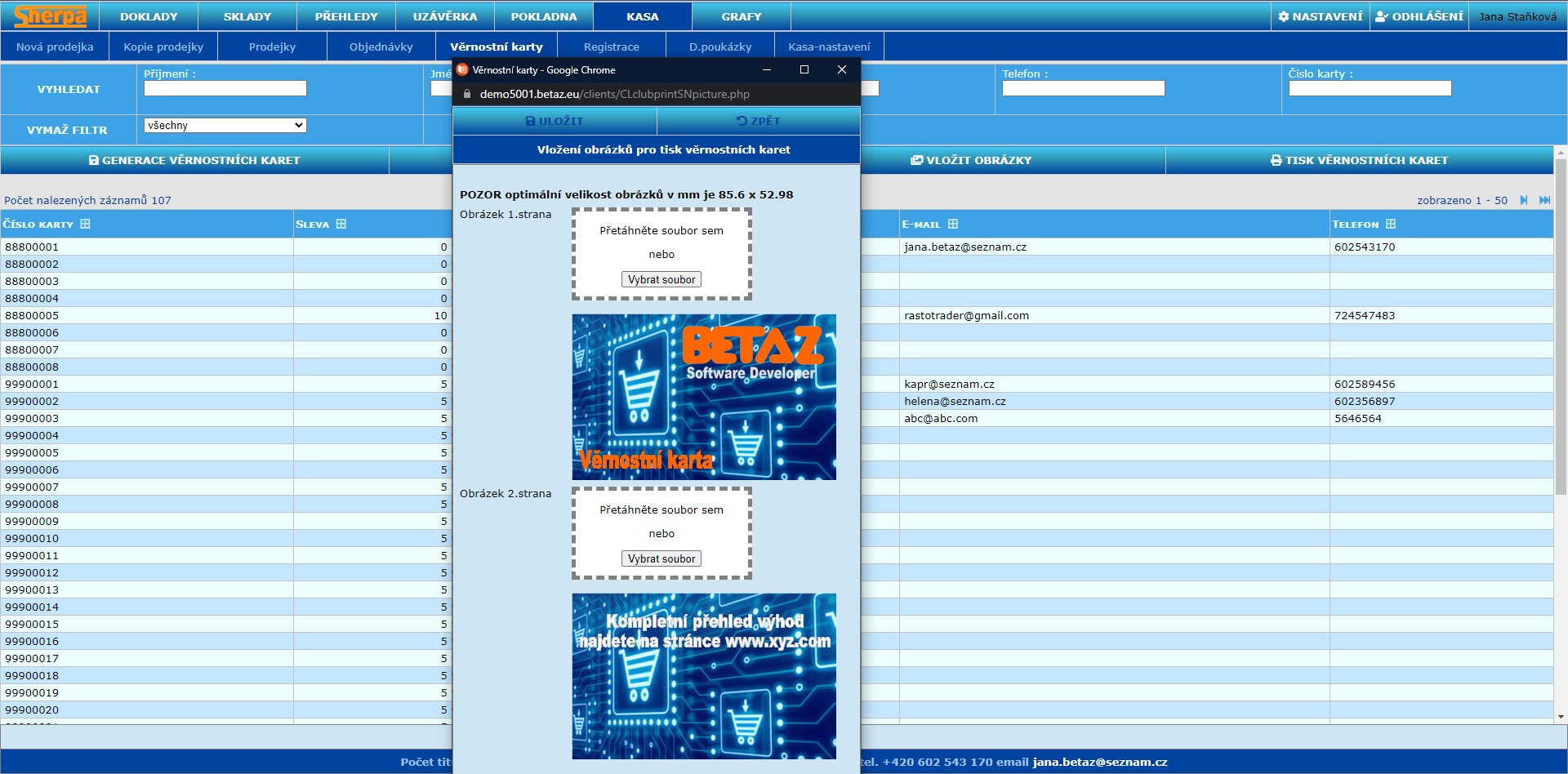The width and height of the screenshot is (1568, 774).
Task: Click grid icon next to Číslo karty
Action: click(x=85, y=224)
